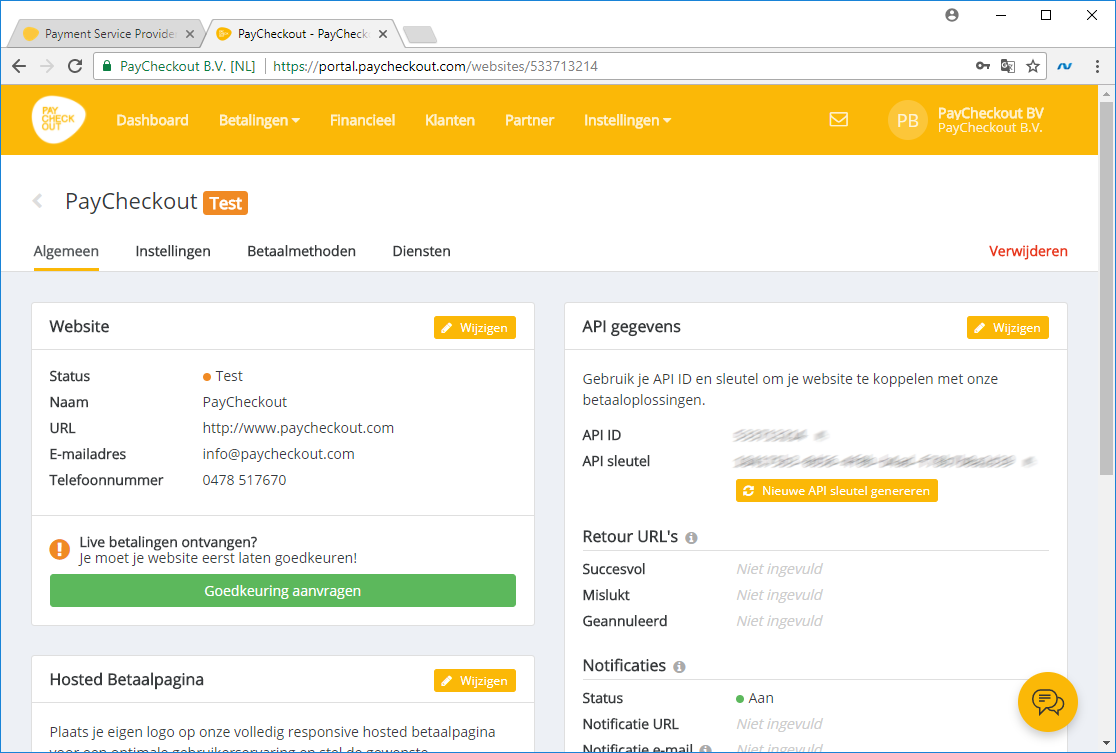Click the http://www.paycheckout.com URL value
Screen dimensions: 1116x753
[298, 428]
